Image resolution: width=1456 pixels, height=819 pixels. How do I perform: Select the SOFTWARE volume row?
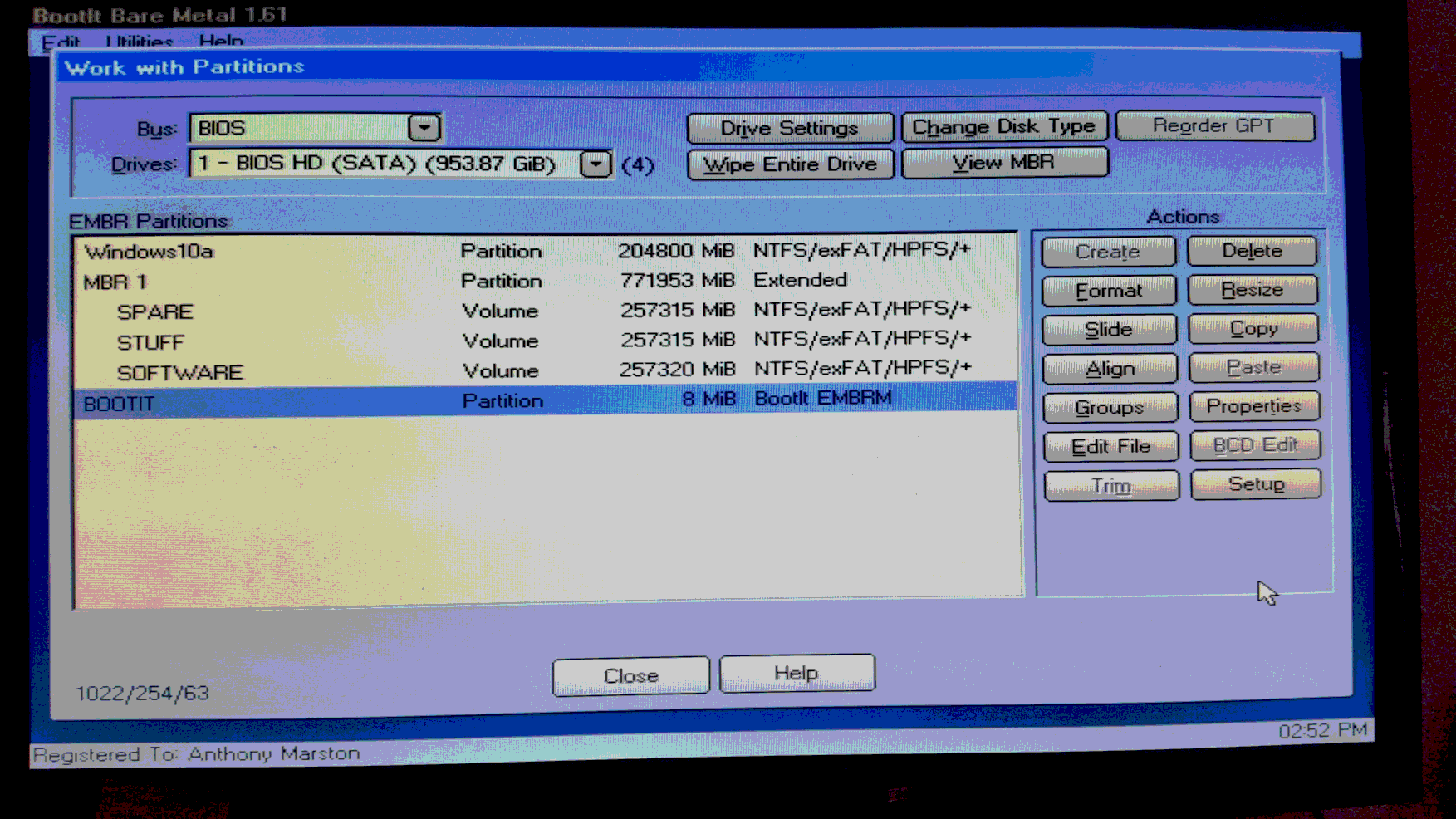546,370
